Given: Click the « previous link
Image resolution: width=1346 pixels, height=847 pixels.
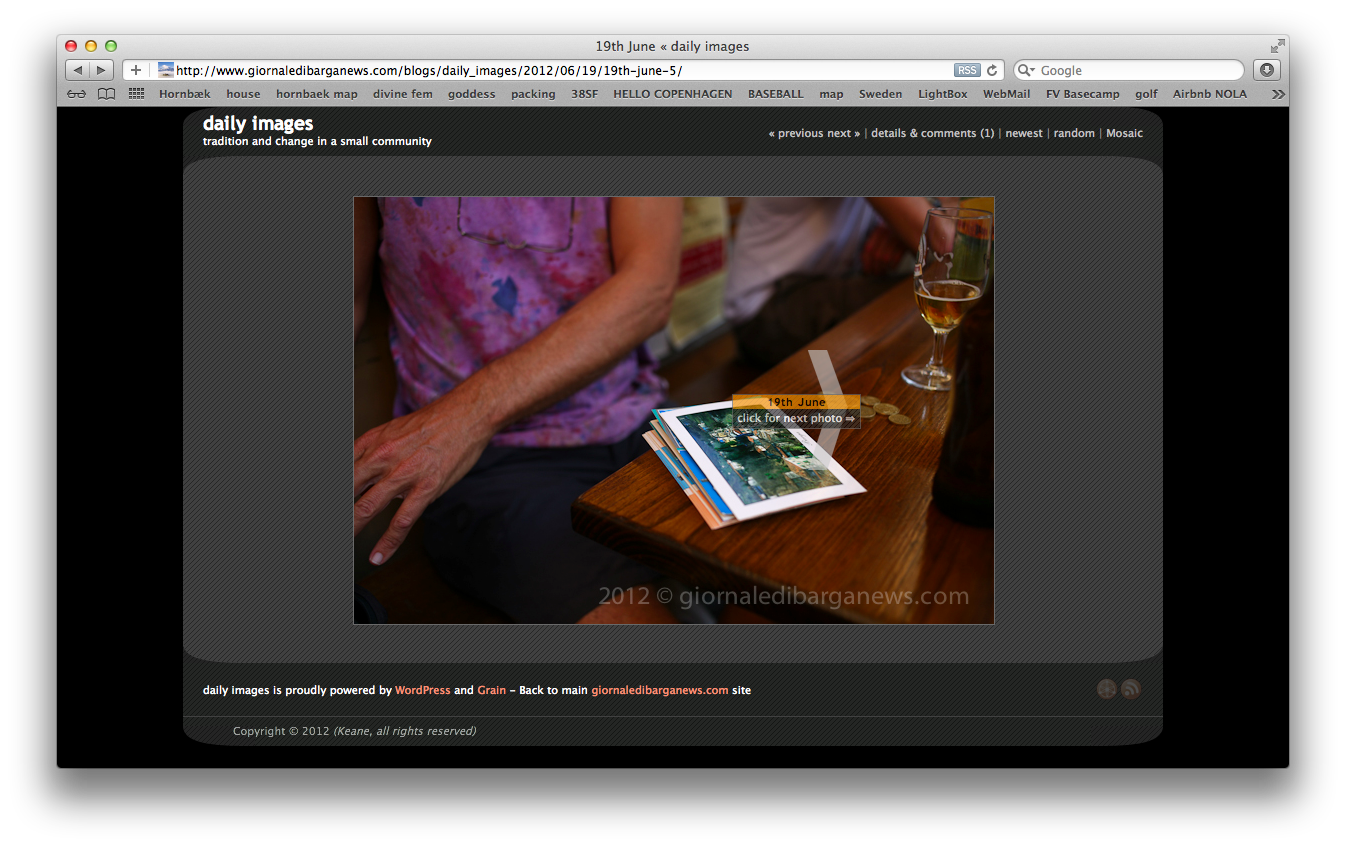Looking at the screenshot, I should point(796,133).
